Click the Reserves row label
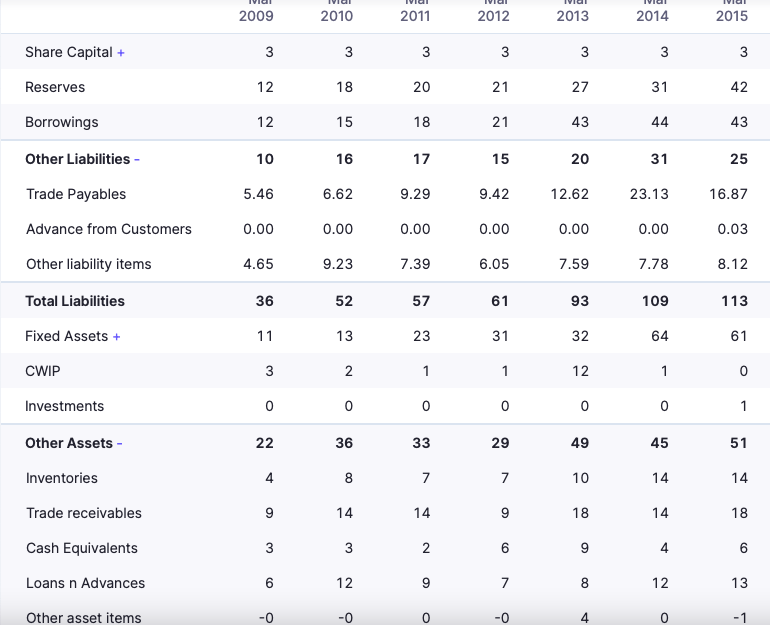770x625 pixels. (x=55, y=87)
